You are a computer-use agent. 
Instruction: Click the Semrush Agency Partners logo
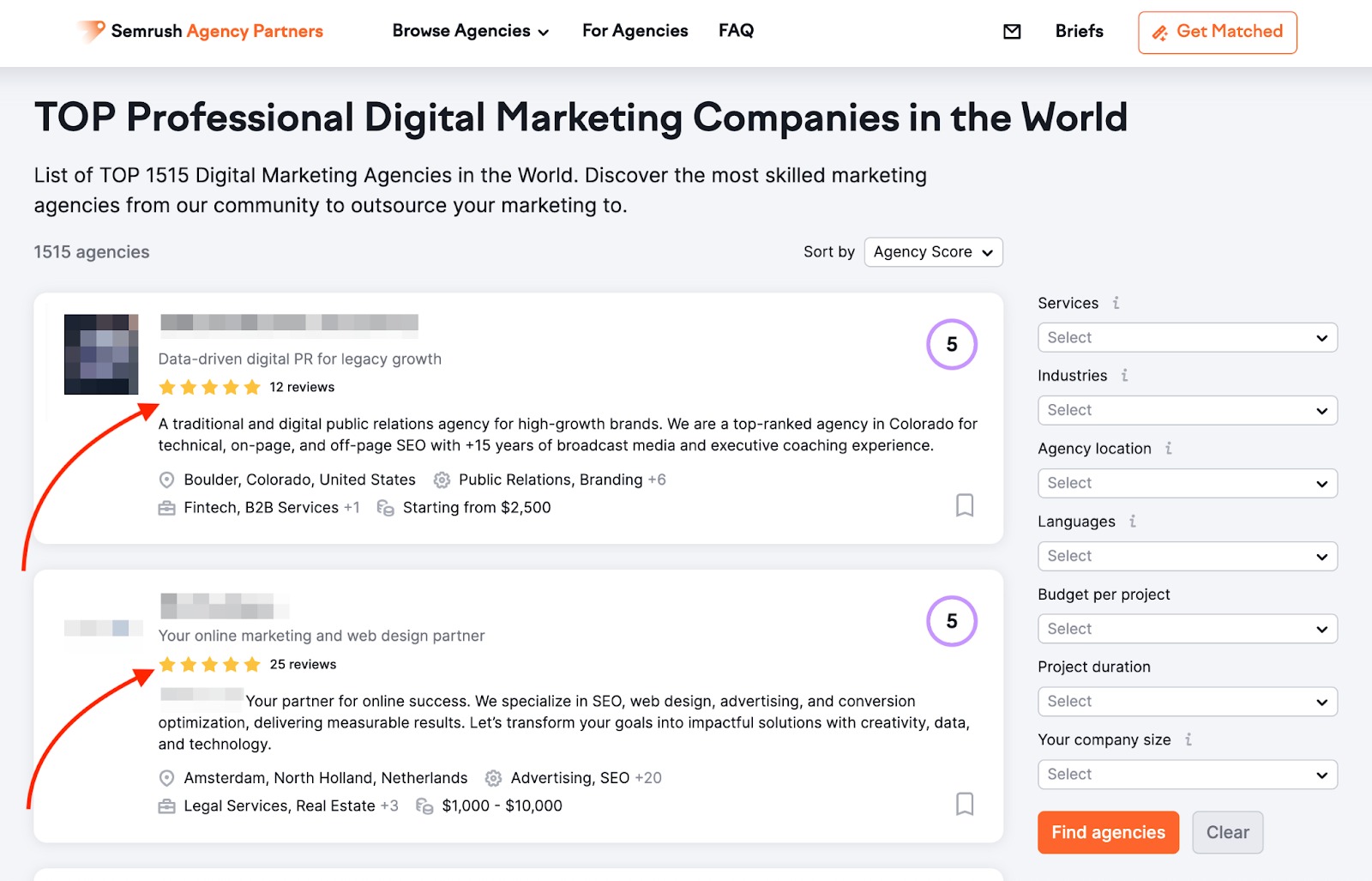[x=199, y=31]
